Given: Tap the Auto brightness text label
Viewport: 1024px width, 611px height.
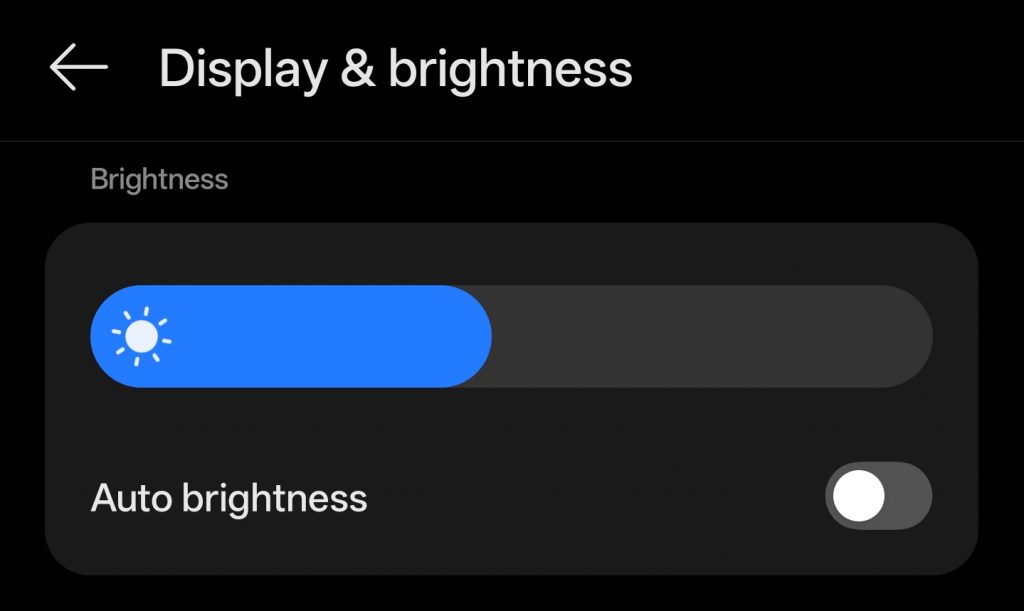Looking at the screenshot, I should pyautogui.click(x=229, y=497).
